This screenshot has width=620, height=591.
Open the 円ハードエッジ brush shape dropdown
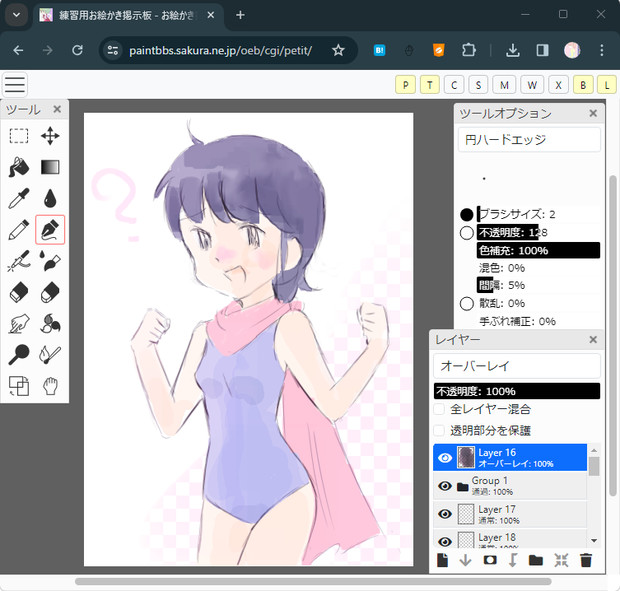coord(529,140)
